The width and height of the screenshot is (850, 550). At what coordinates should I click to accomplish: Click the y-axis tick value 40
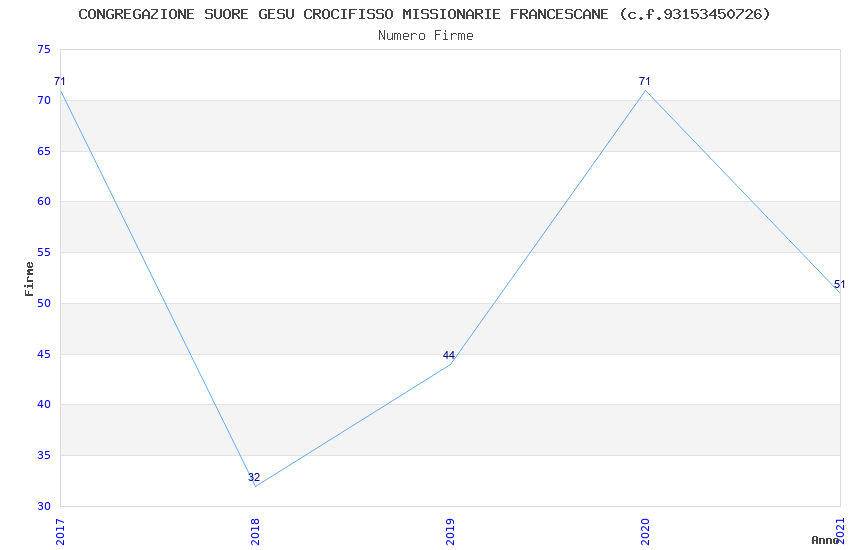(44, 405)
